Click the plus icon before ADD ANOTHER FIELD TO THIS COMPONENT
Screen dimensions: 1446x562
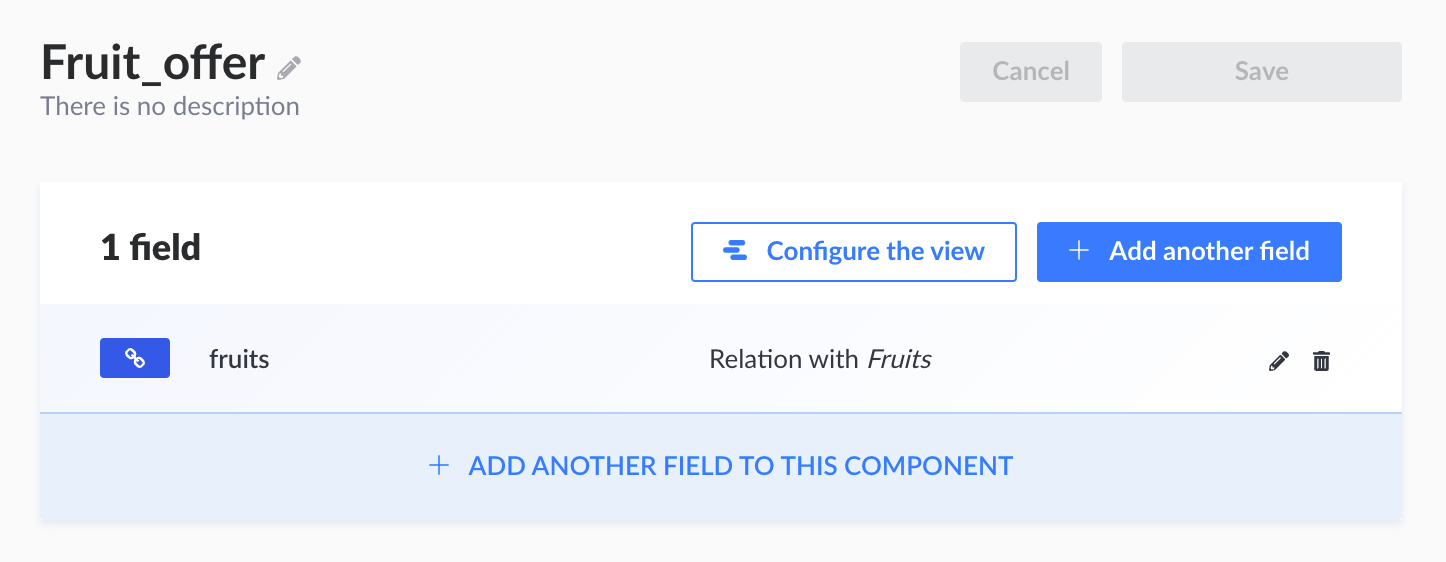click(x=438, y=466)
